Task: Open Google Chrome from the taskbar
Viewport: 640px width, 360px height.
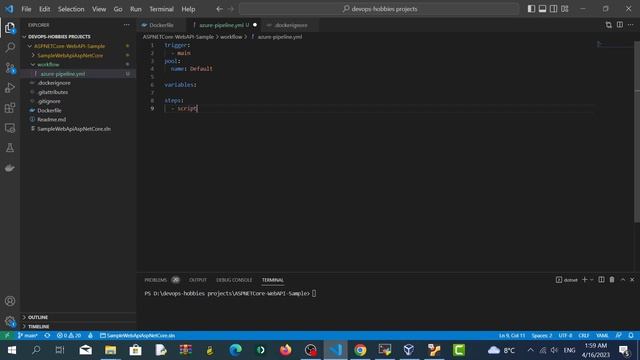Action: [360, 350]
